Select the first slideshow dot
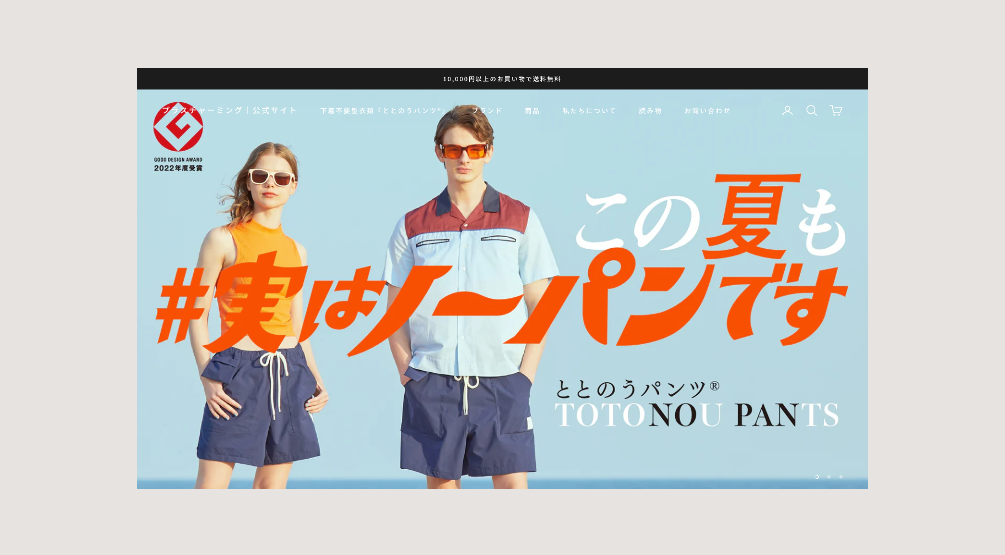This screenshot has width=1005, height=555. pyautogui.click(x=817, y=477)
